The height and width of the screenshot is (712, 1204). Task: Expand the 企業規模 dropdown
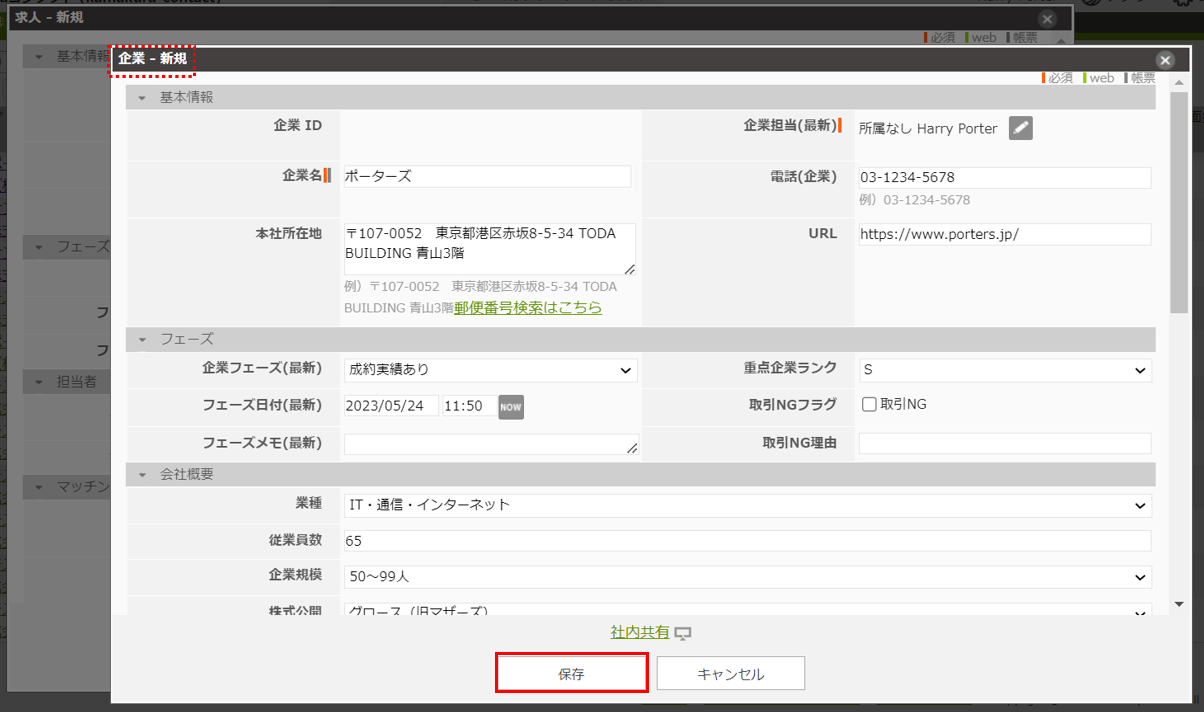pyautogui.click(x=747, y=578)
